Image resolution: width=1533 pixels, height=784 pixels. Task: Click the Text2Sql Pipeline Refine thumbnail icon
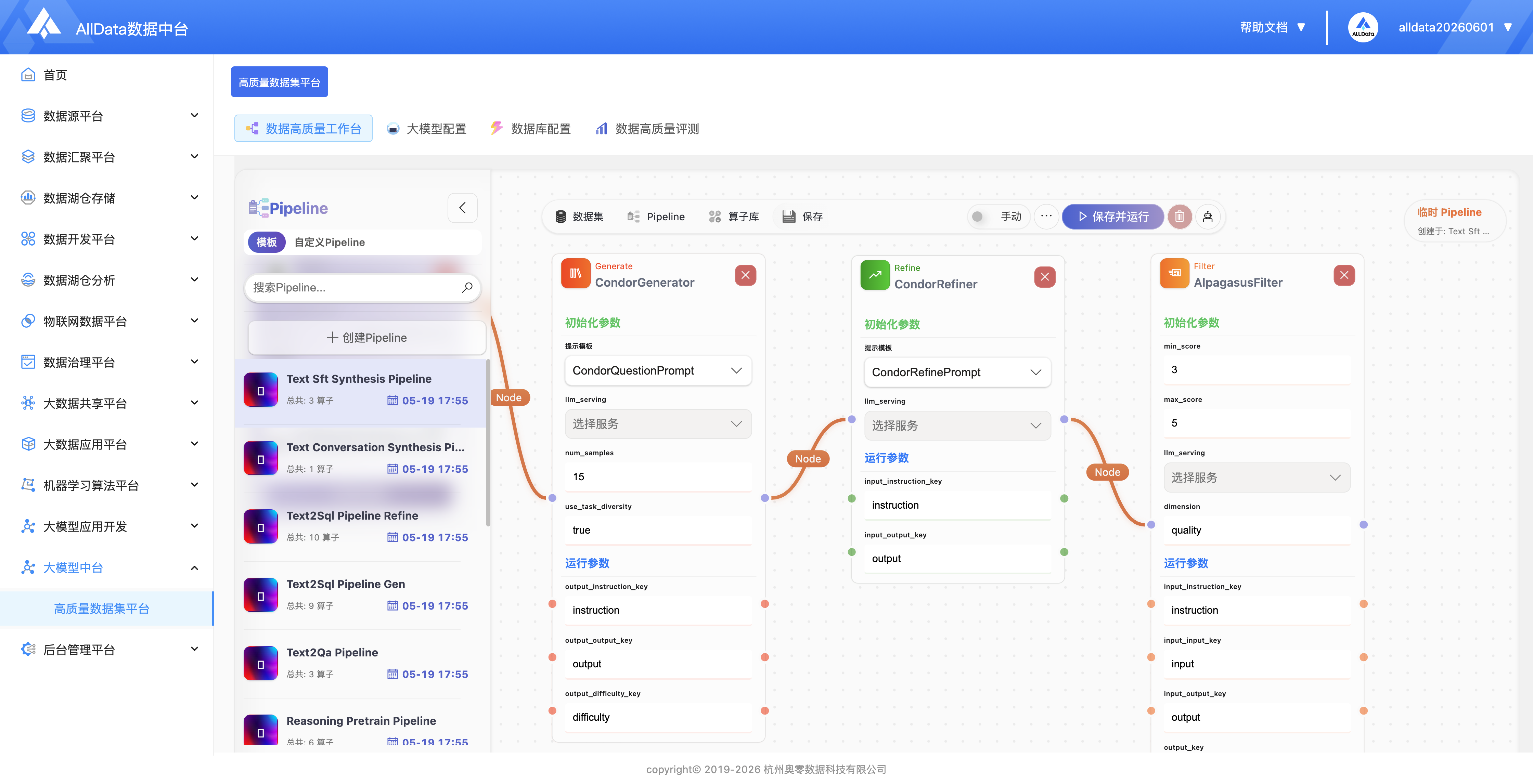[261, 526]
